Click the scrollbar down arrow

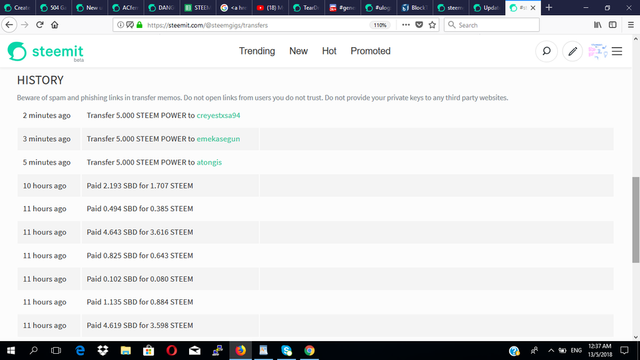click(636, 337)
